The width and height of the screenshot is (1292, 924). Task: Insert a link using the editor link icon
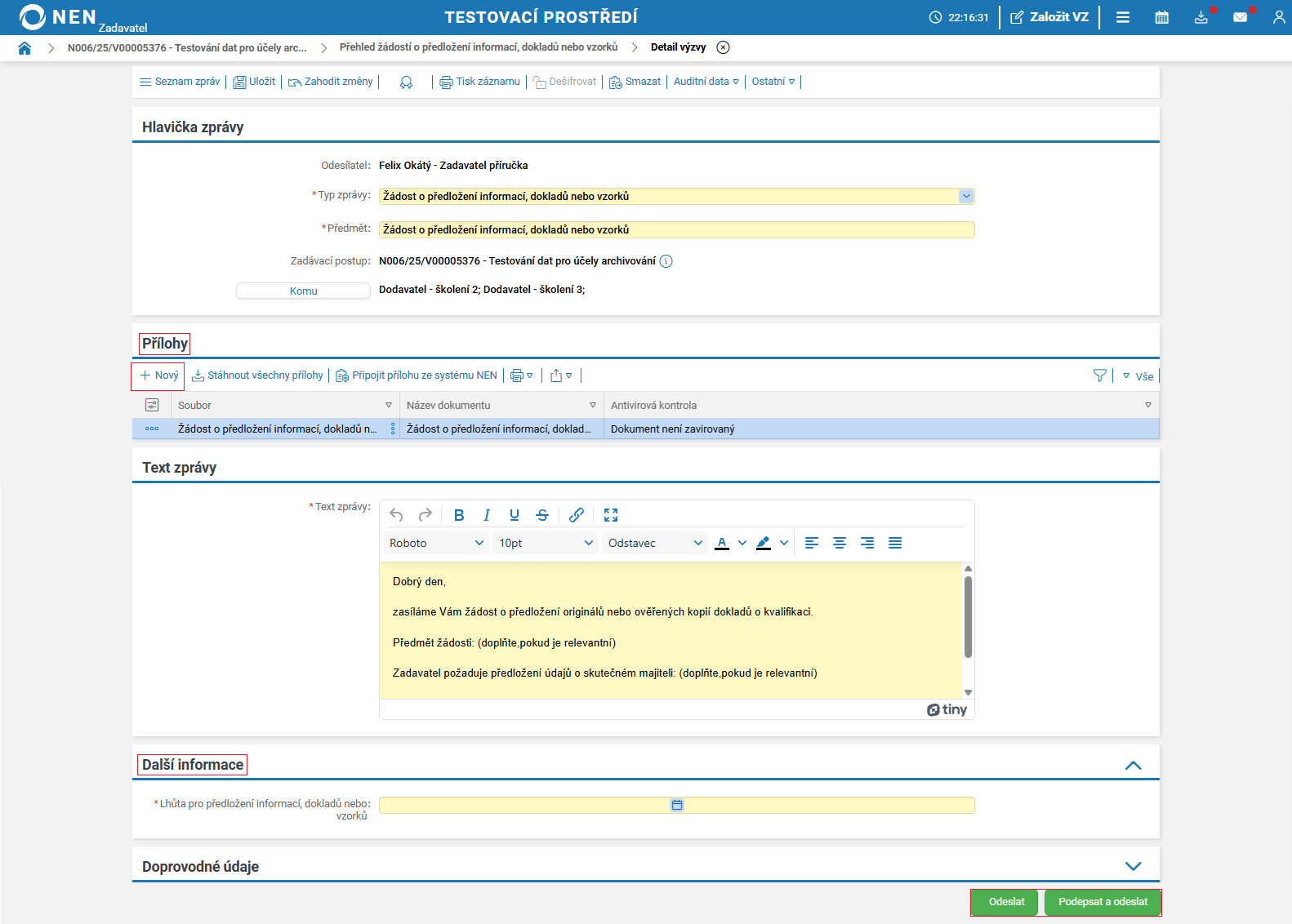coord(576,515)
